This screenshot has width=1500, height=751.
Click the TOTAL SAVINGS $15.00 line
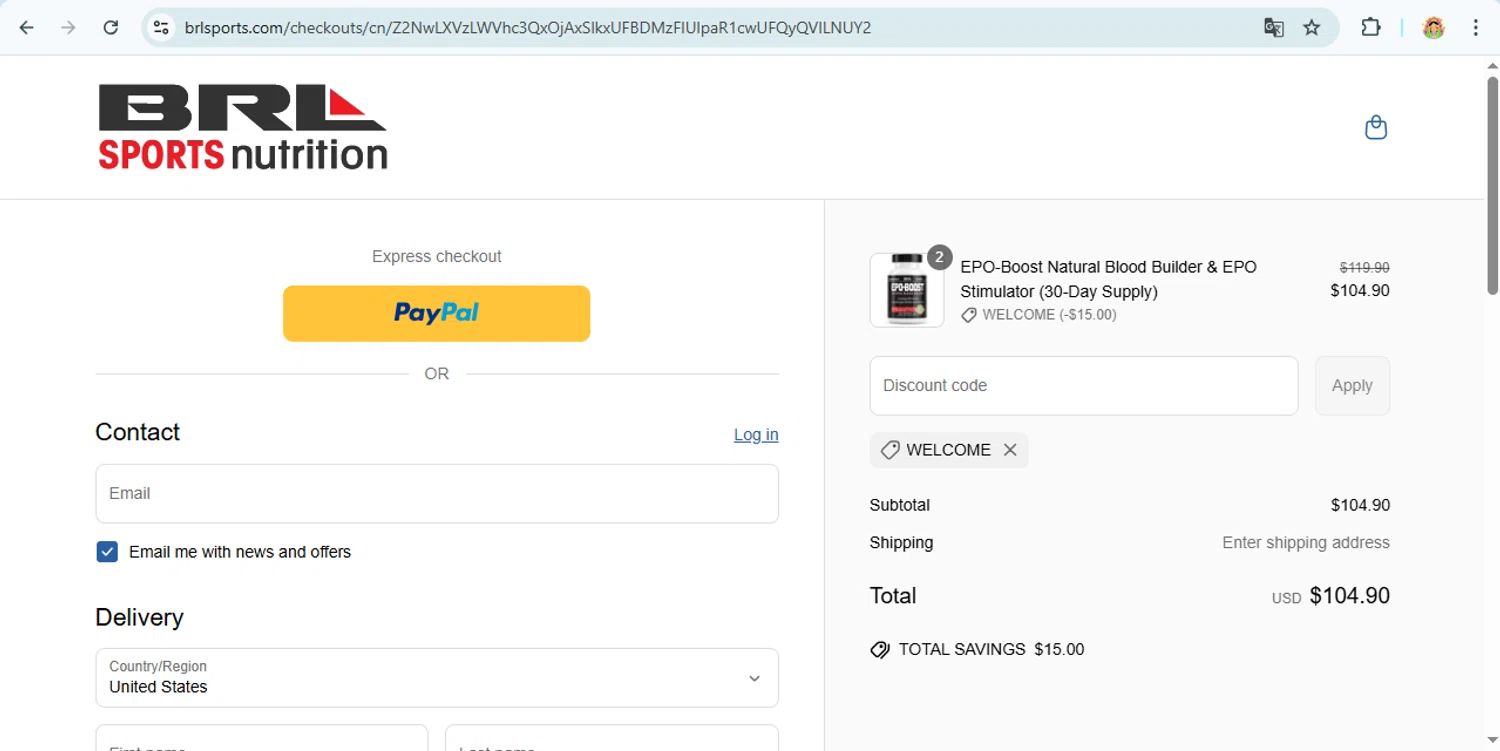pyautogui.click(x=977, y=649)
